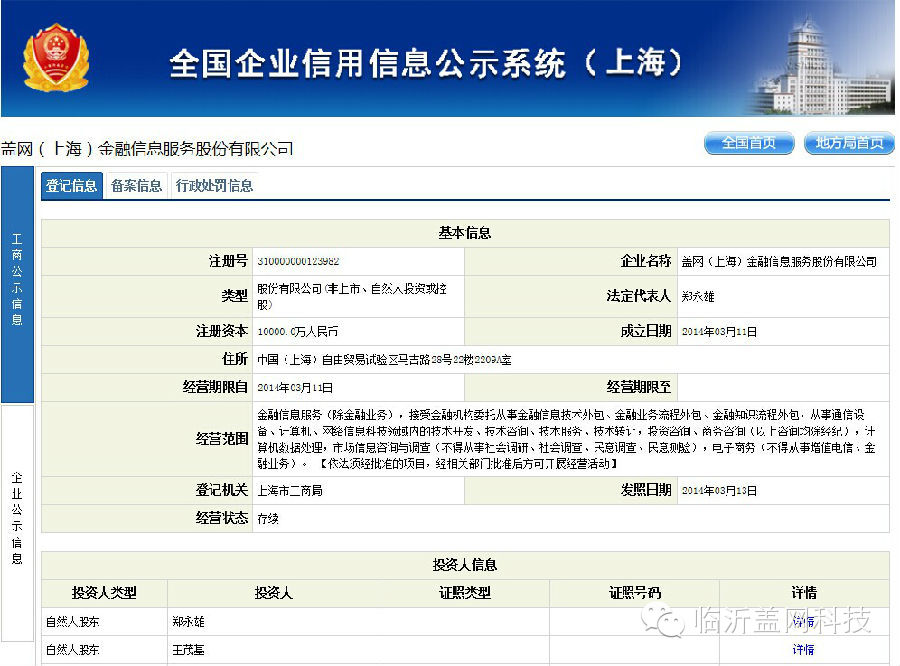The image size is (900, 666).
Task: Open 详情 link for investor 郑永雄
Action: pos(803,621)
